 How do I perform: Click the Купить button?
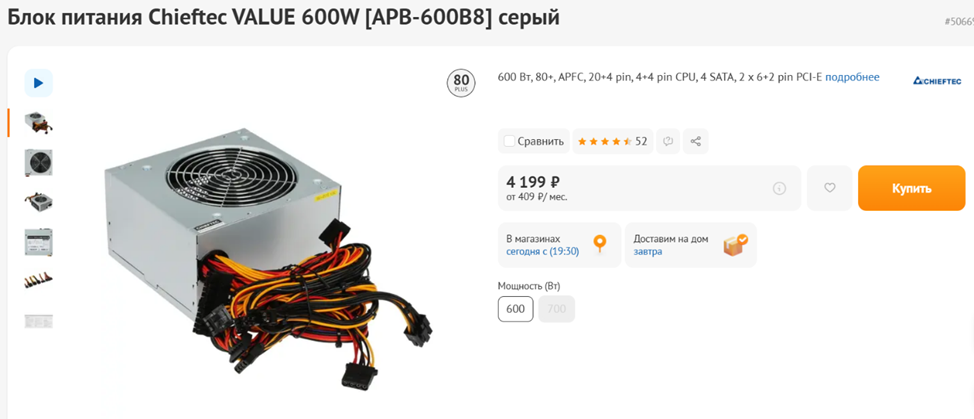[x=911, y=188]
